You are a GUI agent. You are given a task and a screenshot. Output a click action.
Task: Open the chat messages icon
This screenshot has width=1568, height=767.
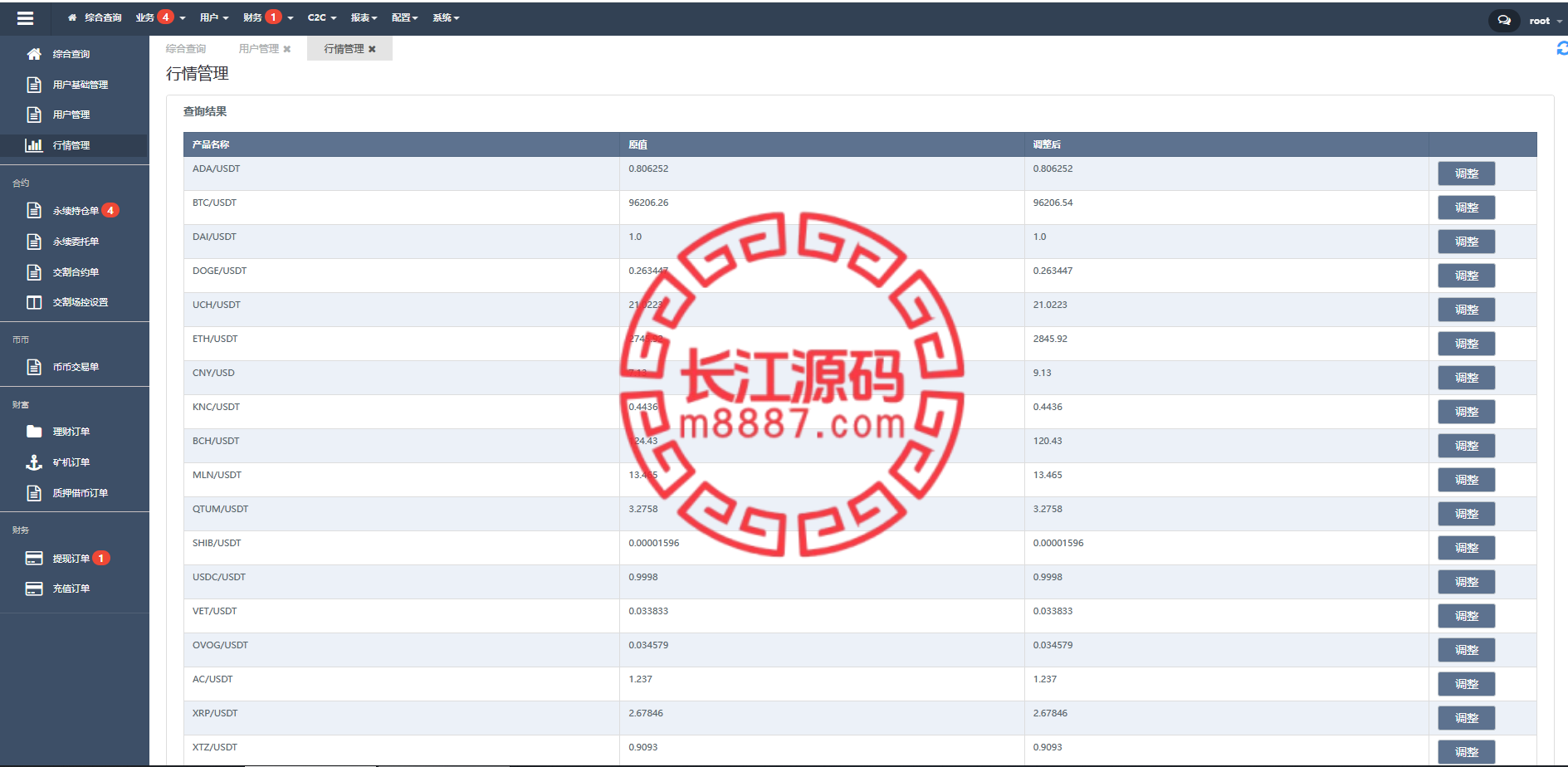click(1503, 20)
